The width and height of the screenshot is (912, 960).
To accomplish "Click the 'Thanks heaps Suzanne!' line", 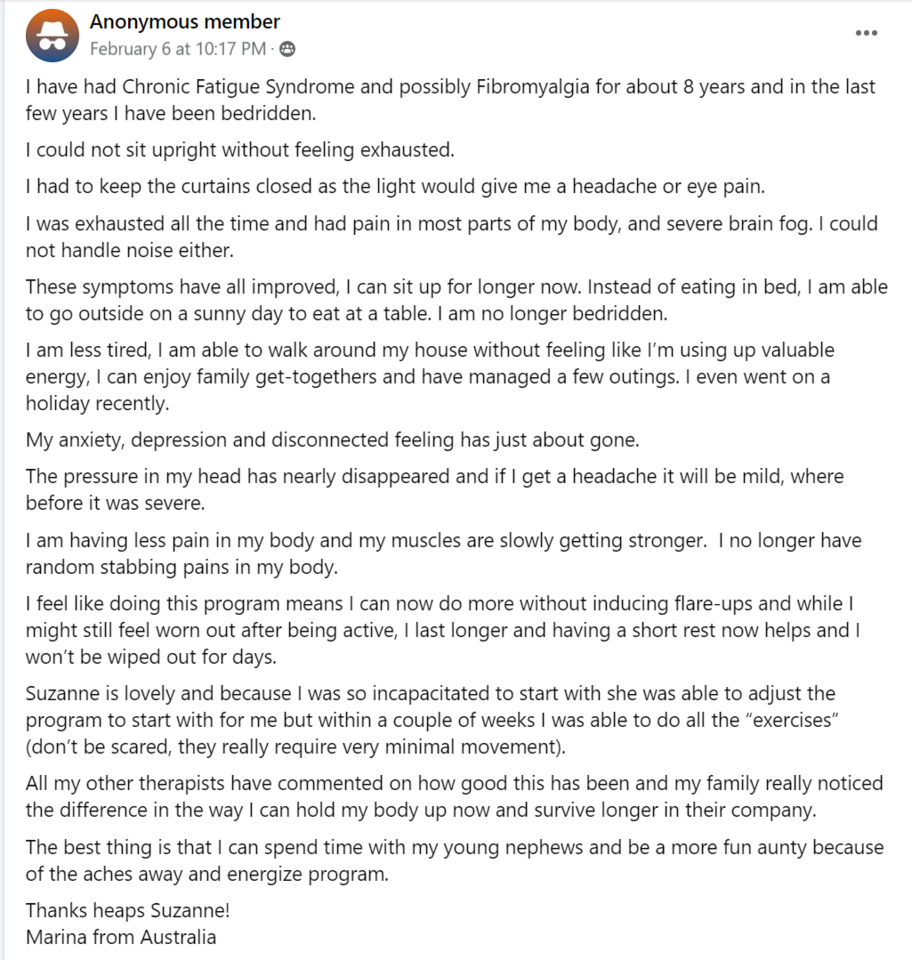I will (x=128, y=910).
